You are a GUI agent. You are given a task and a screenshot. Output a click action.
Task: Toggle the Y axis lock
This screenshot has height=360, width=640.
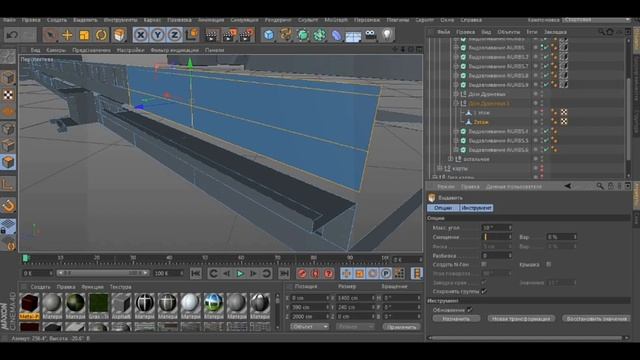(x=158, y=35)
